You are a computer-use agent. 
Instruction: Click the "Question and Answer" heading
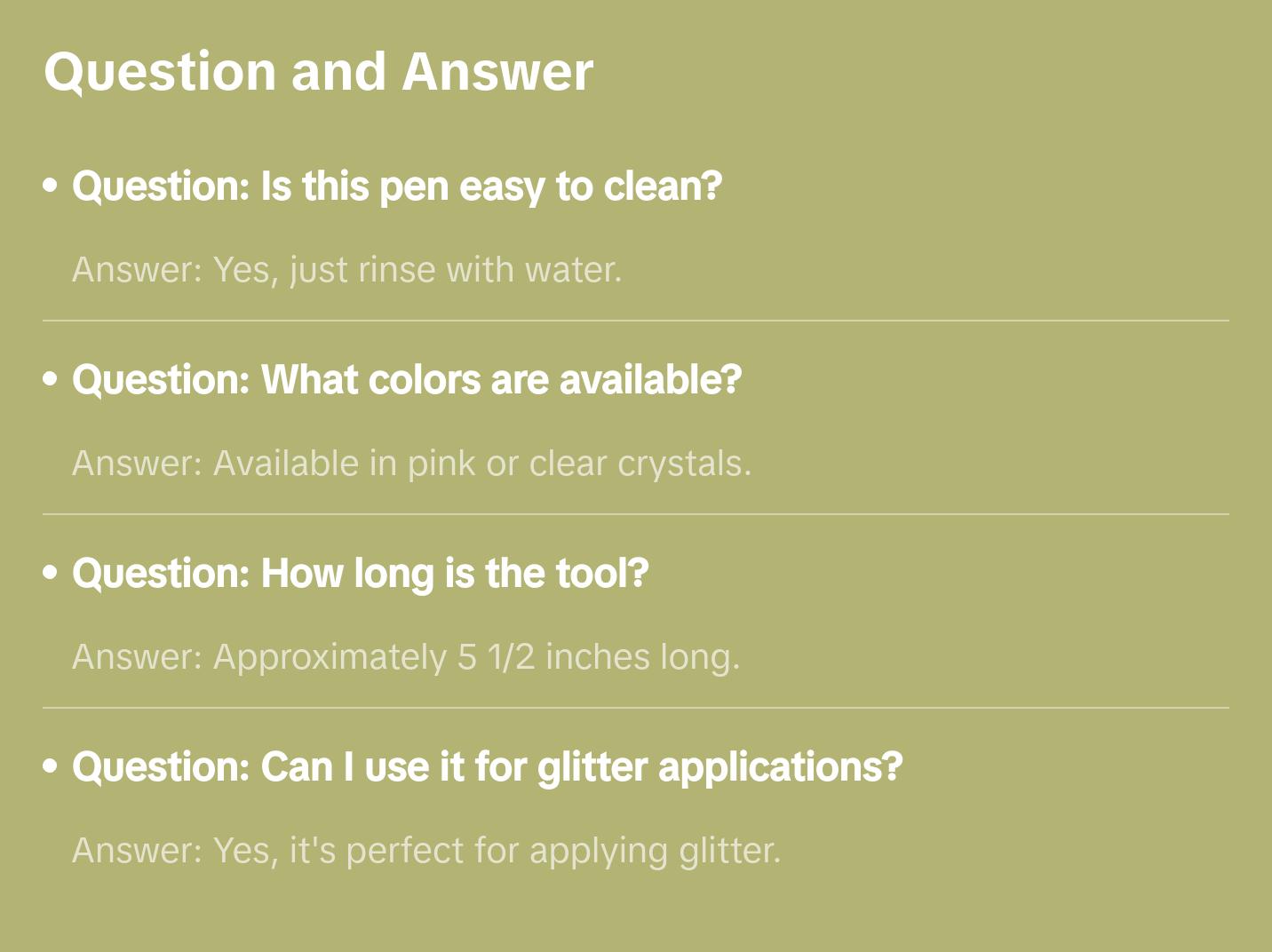coord(318,71)
